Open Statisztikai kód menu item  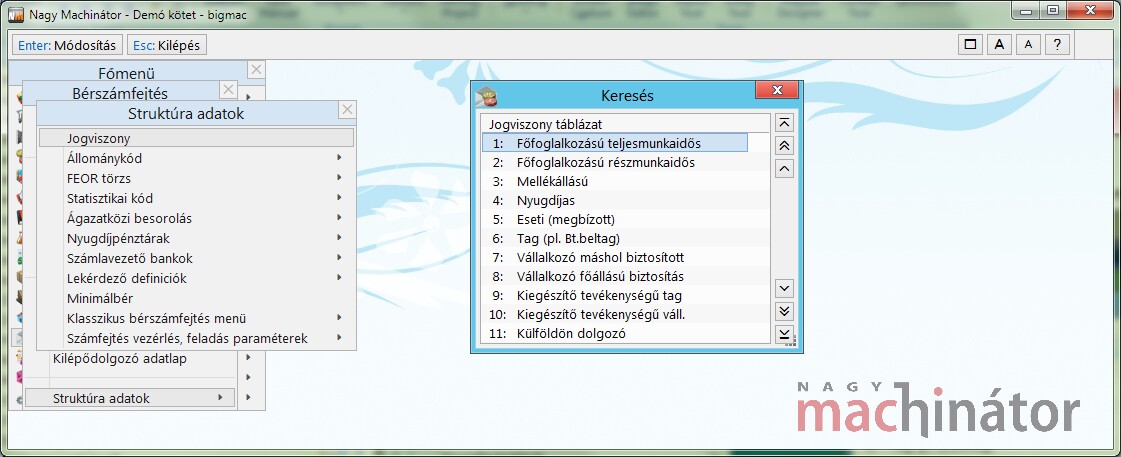click(x=196, y=198)
